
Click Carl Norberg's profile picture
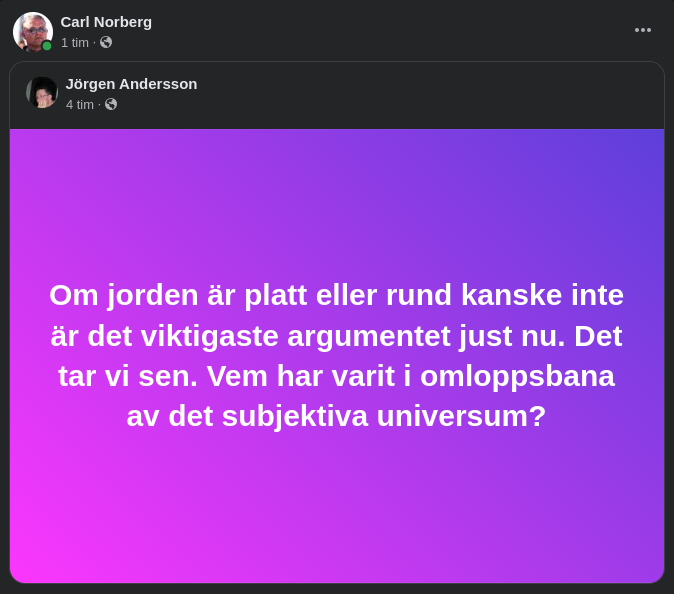32,31
